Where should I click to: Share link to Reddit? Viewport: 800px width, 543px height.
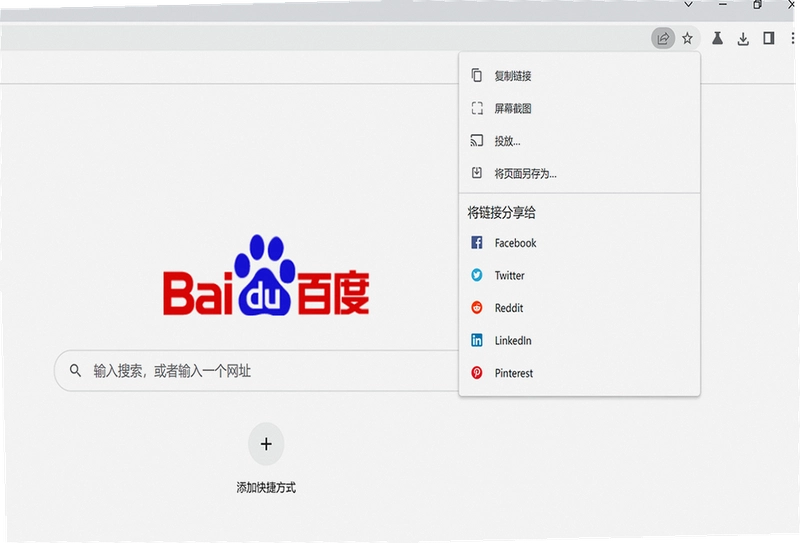[x=580, y=308]
